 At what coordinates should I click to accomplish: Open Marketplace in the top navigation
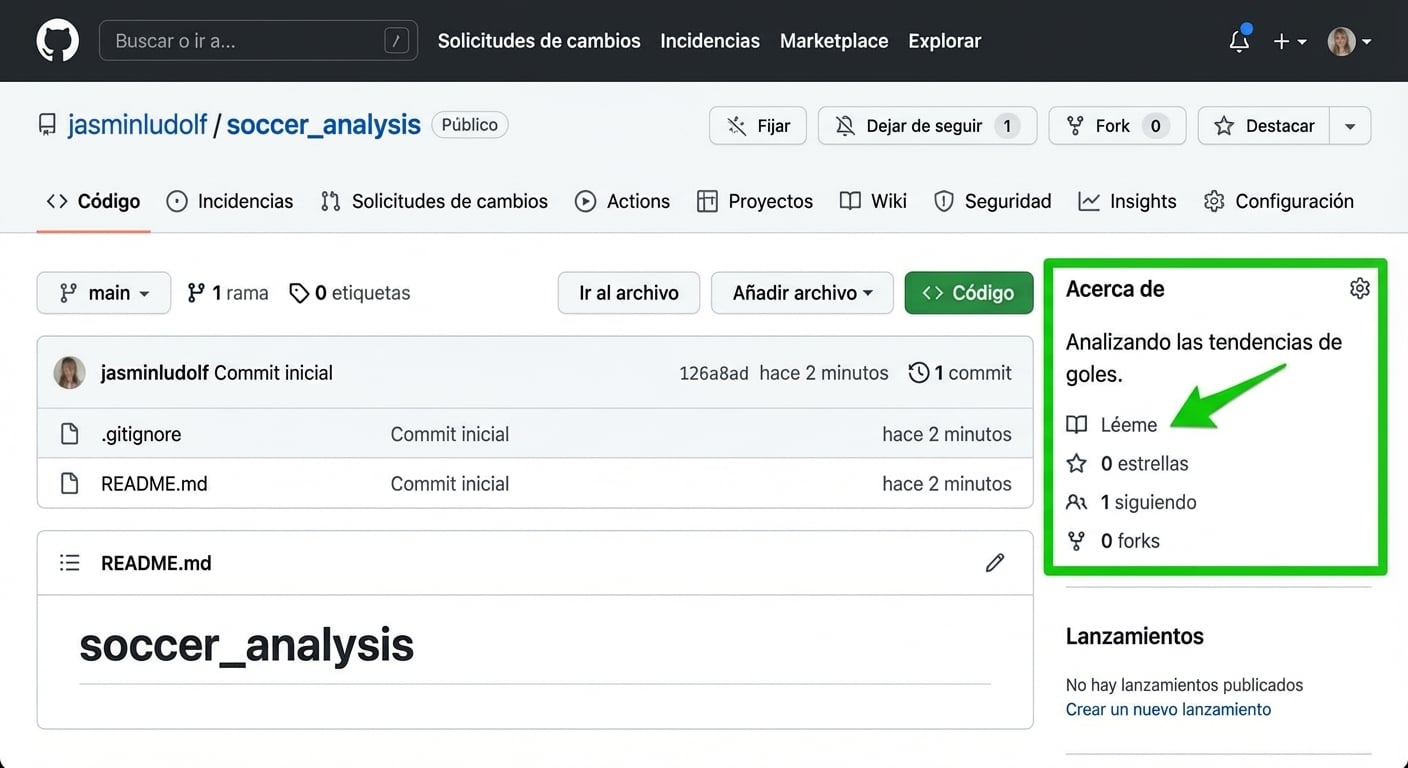[834, 41]
